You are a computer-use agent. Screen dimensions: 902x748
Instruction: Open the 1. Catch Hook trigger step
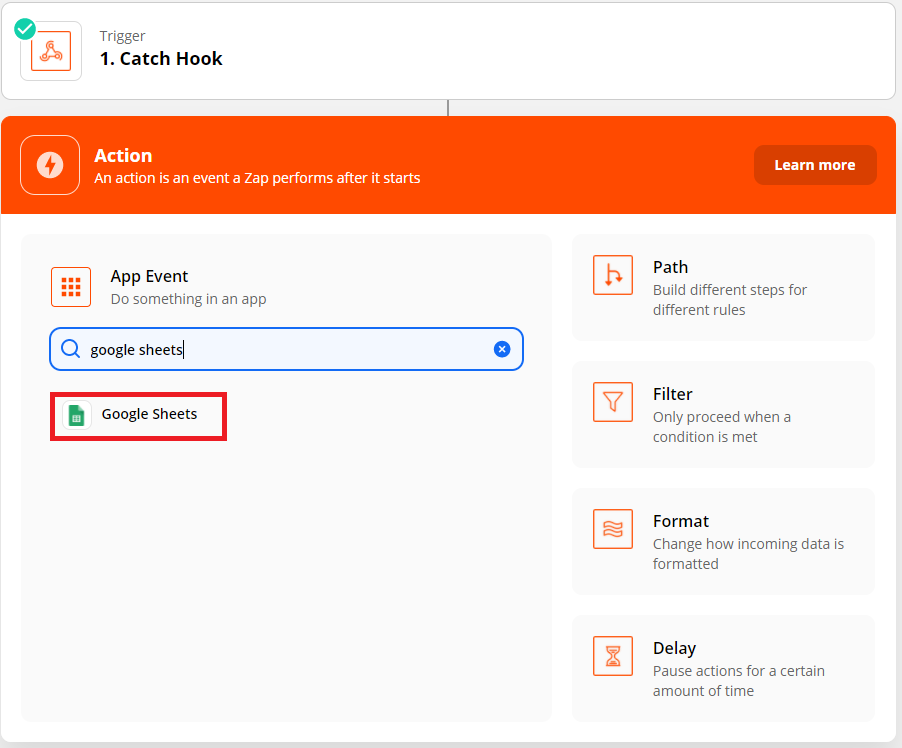click(448, 51)
